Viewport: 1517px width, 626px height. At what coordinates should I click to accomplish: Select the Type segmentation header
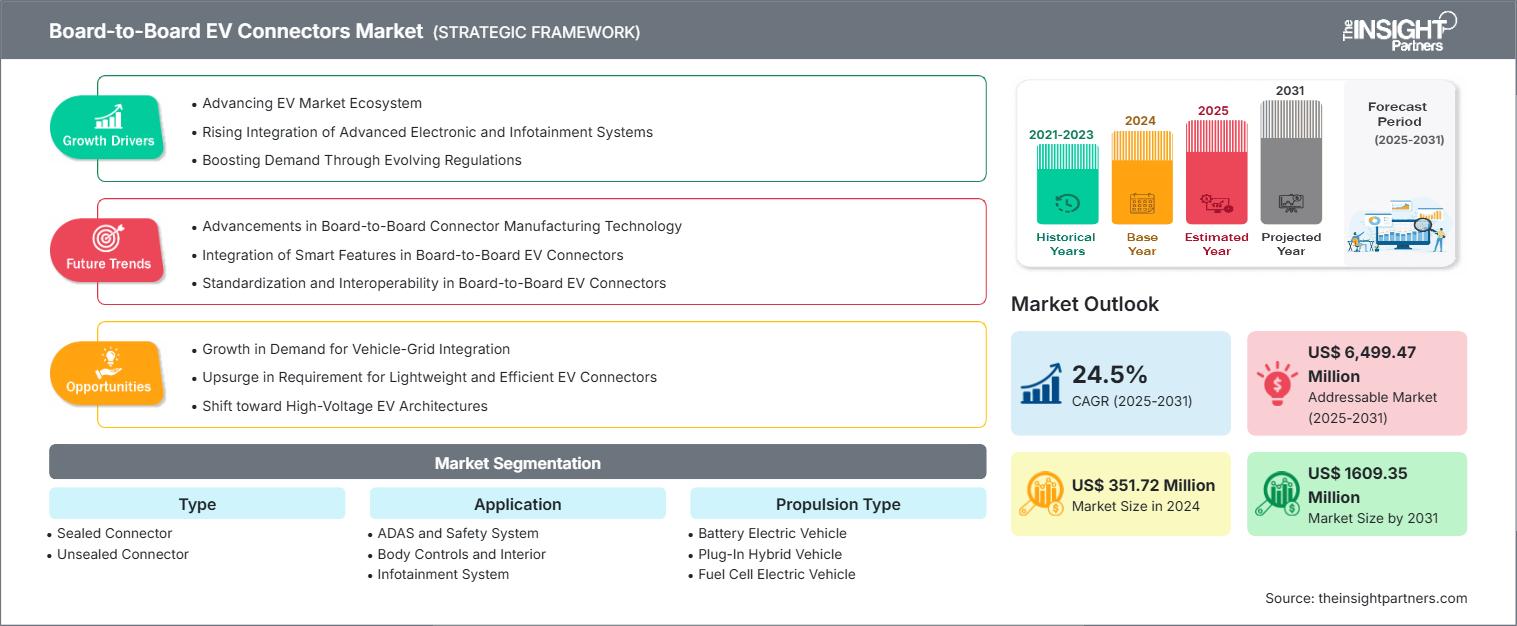click(x=196, y=504)
